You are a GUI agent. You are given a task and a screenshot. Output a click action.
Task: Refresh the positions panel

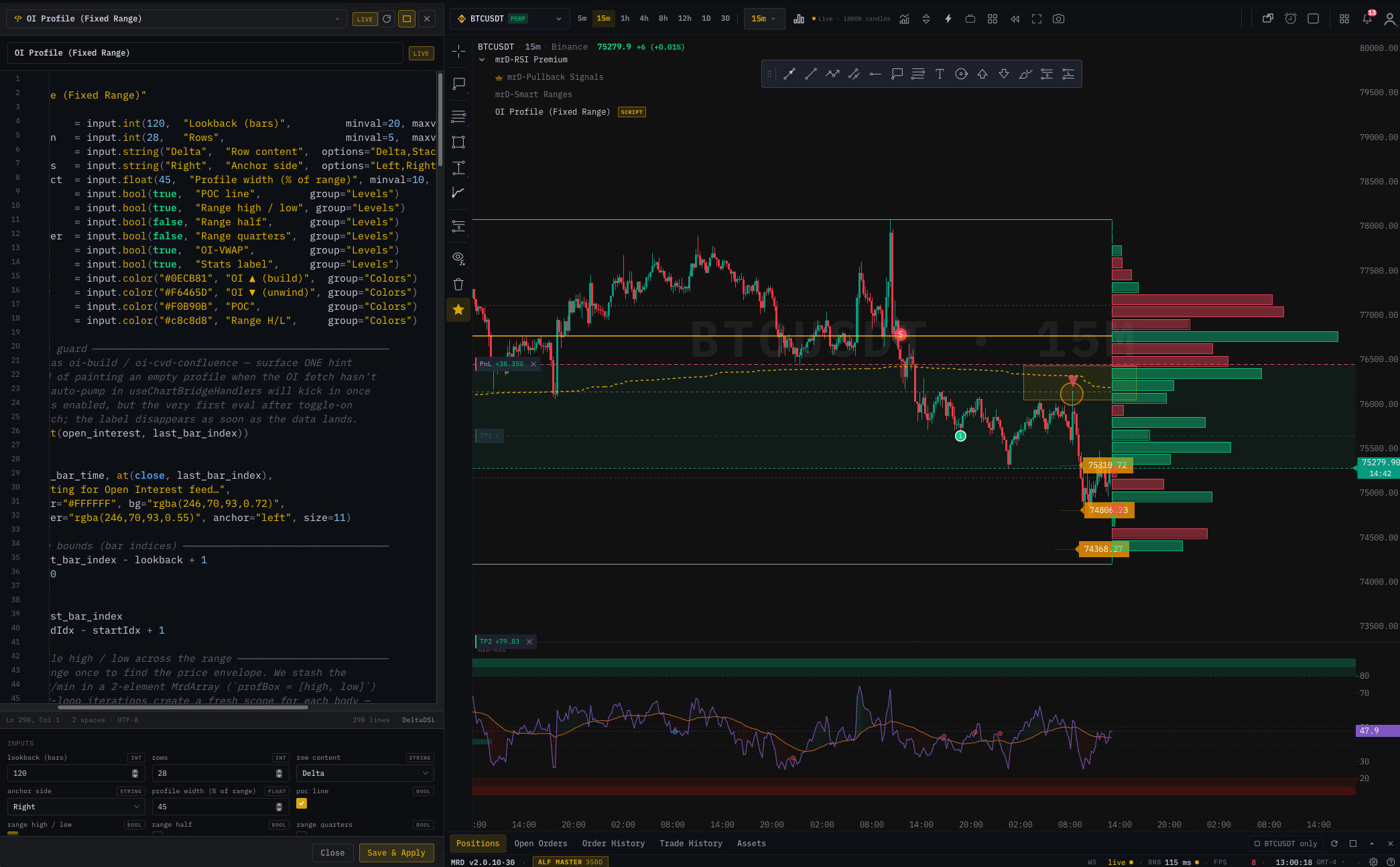1334,844
